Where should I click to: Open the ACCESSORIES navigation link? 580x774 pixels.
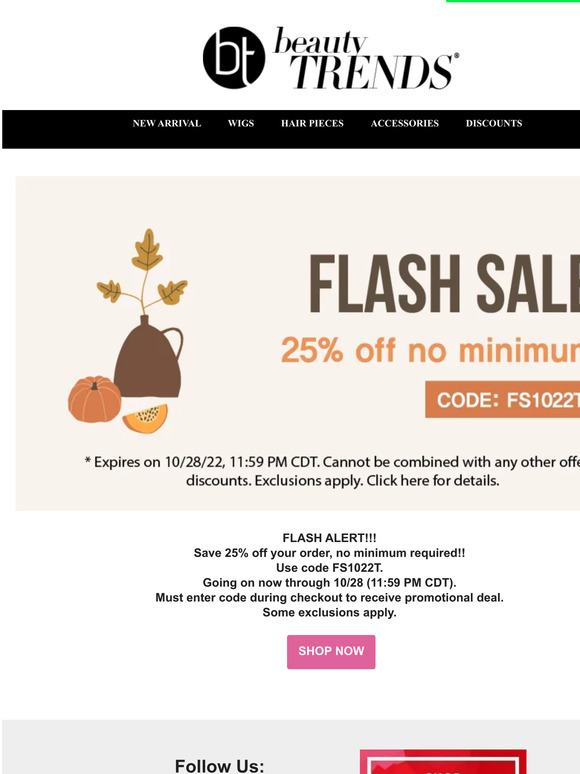(405, 123)
